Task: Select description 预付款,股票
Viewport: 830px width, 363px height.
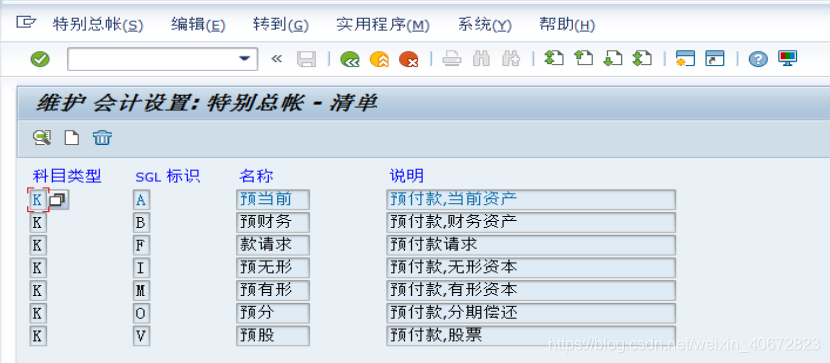Action: click(531, 336)
